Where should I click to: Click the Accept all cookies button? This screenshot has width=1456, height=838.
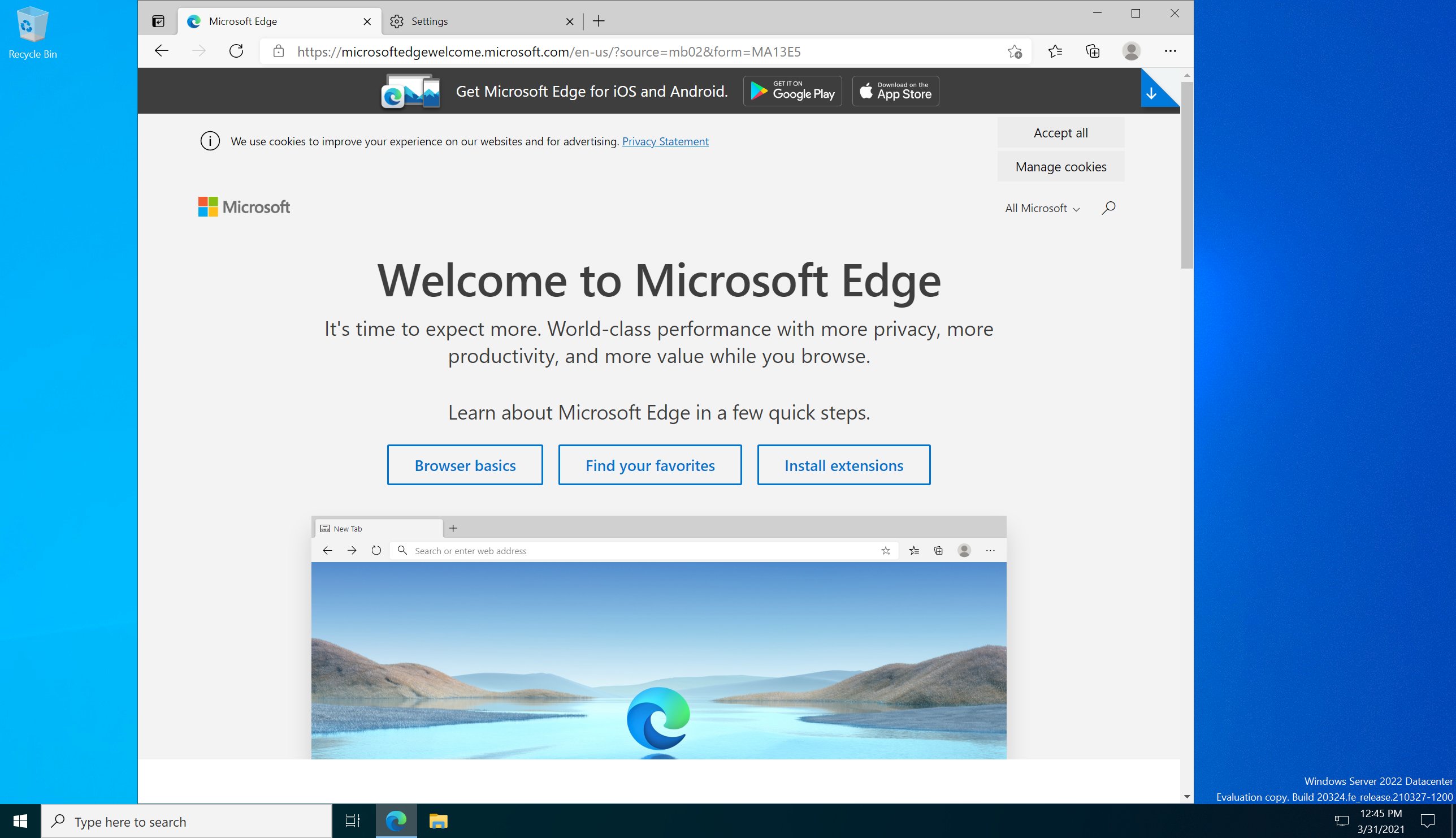pos(1060,133)
